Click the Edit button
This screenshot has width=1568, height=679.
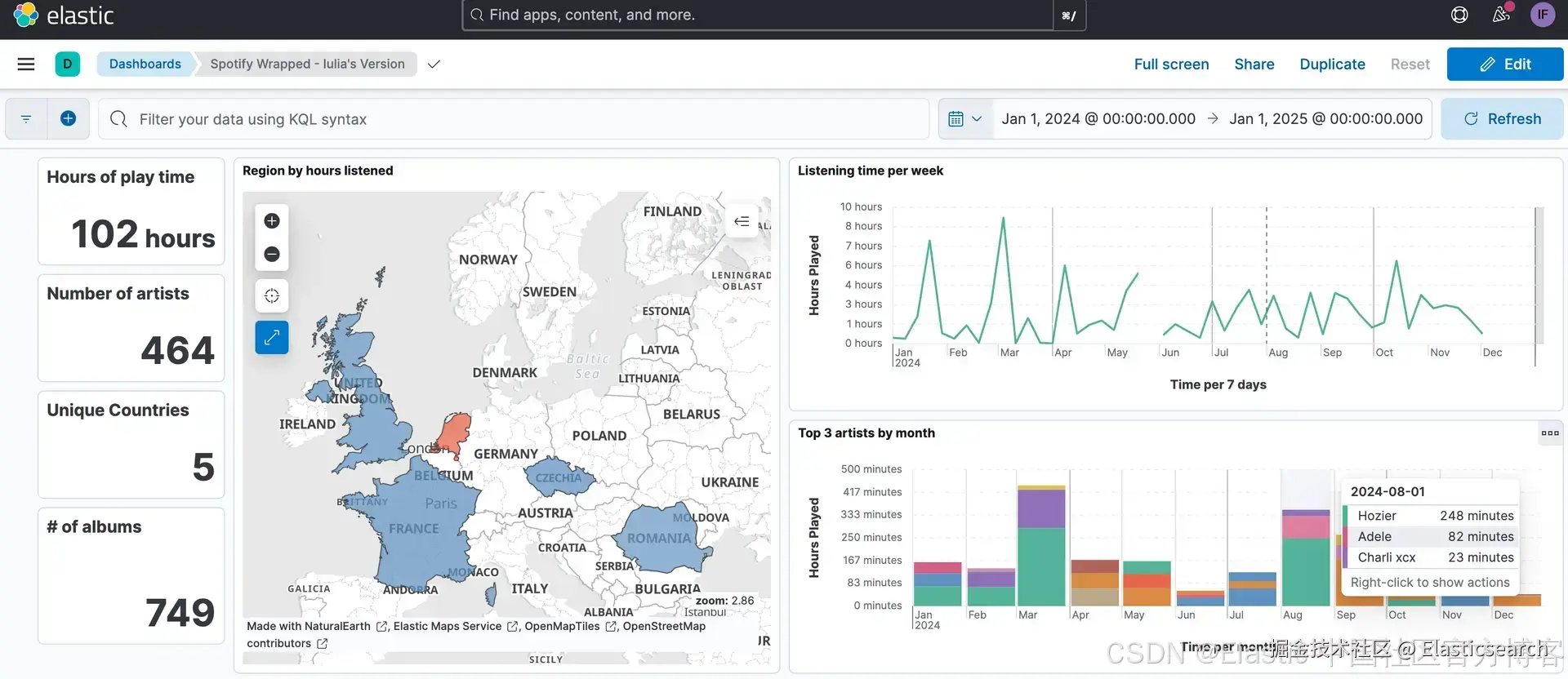pyautogui.click(x=1504, y=64)
